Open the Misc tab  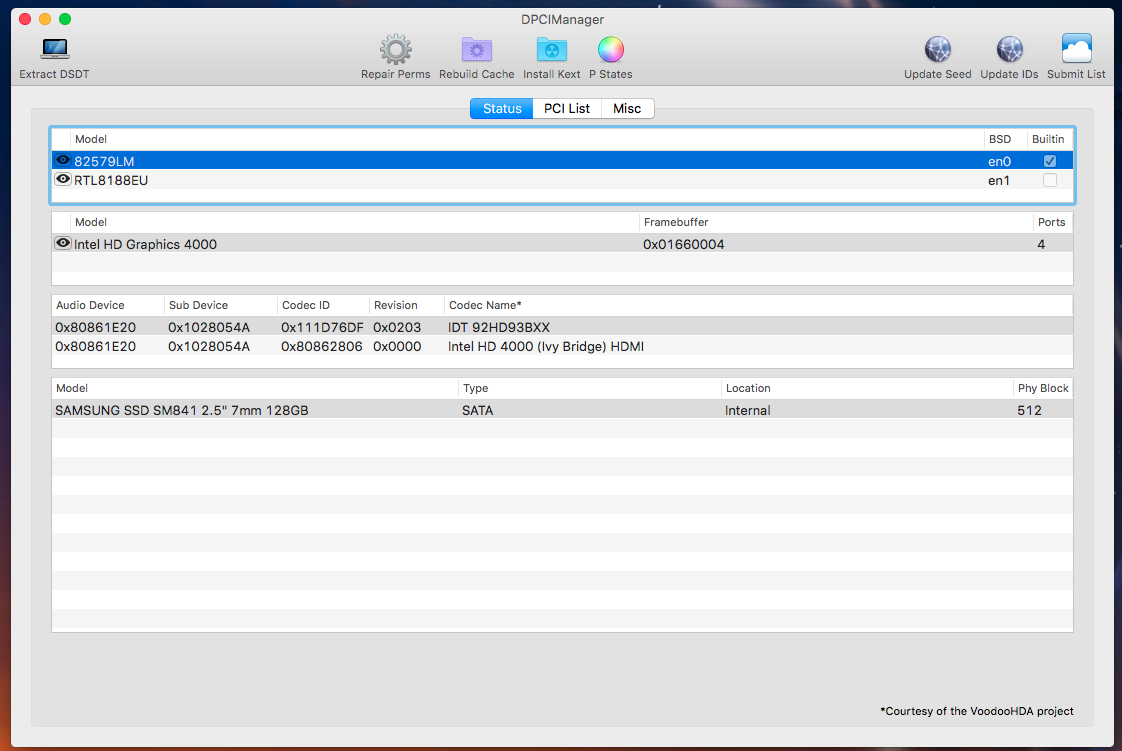(627, 108)
